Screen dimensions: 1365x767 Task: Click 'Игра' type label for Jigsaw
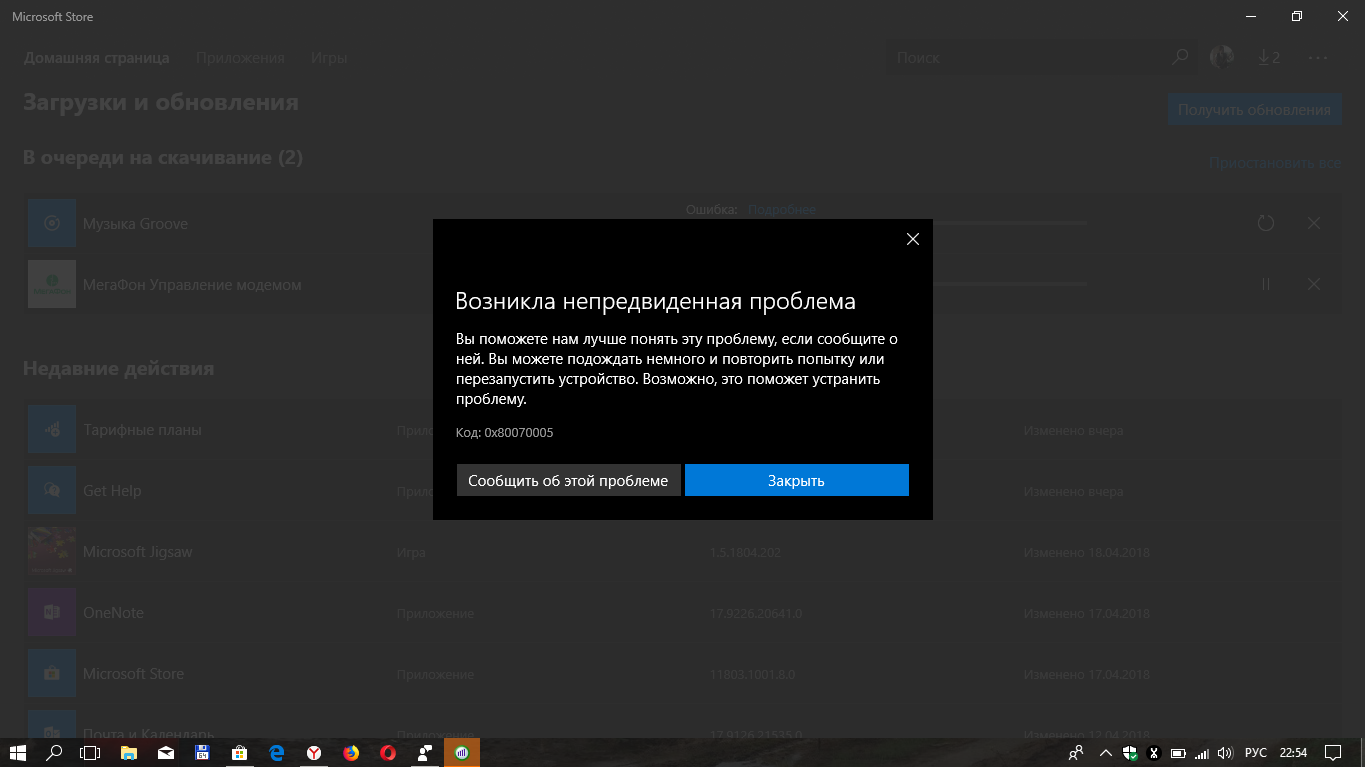(411, 552)
